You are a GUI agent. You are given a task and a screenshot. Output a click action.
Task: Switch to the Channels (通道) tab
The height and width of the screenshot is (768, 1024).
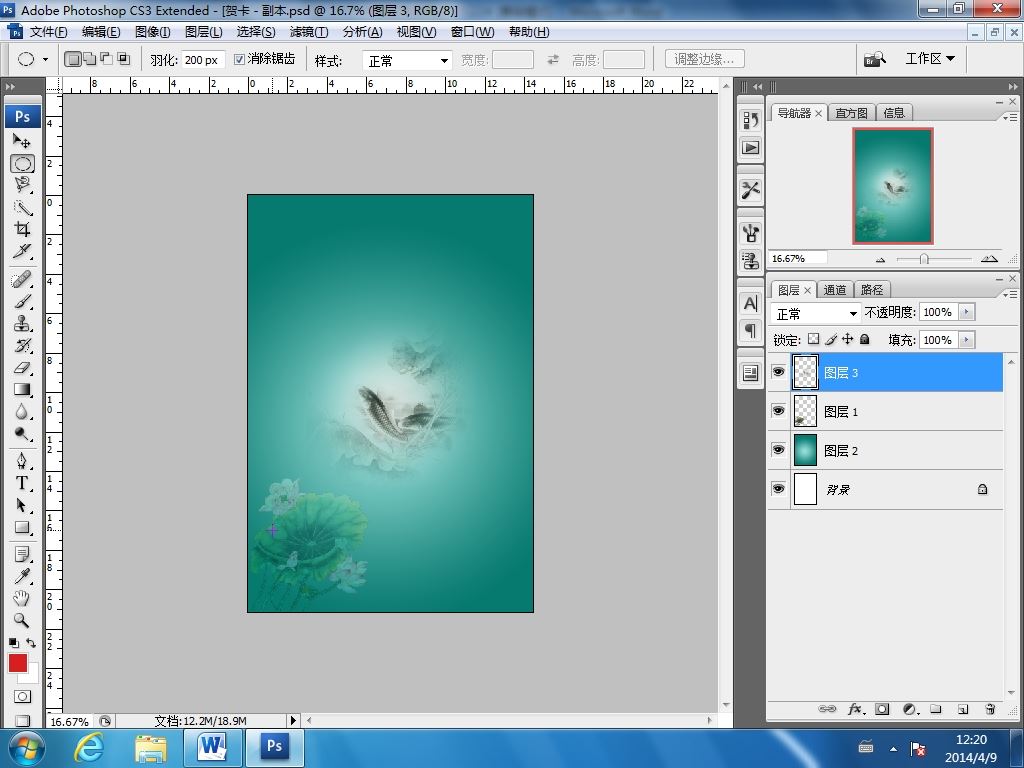tap(834, 290)
